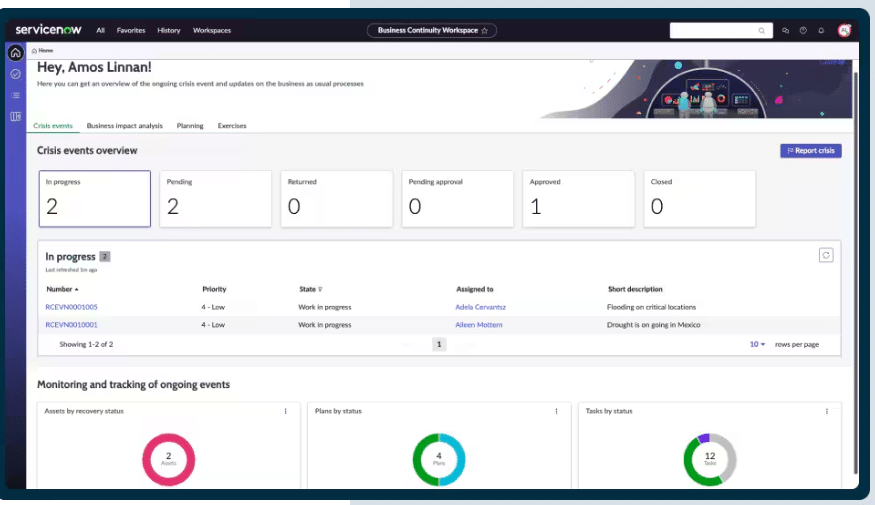Open the notifications bell icon
The height and width of the screenshot is (505, 875).
(x=821, y=31)
